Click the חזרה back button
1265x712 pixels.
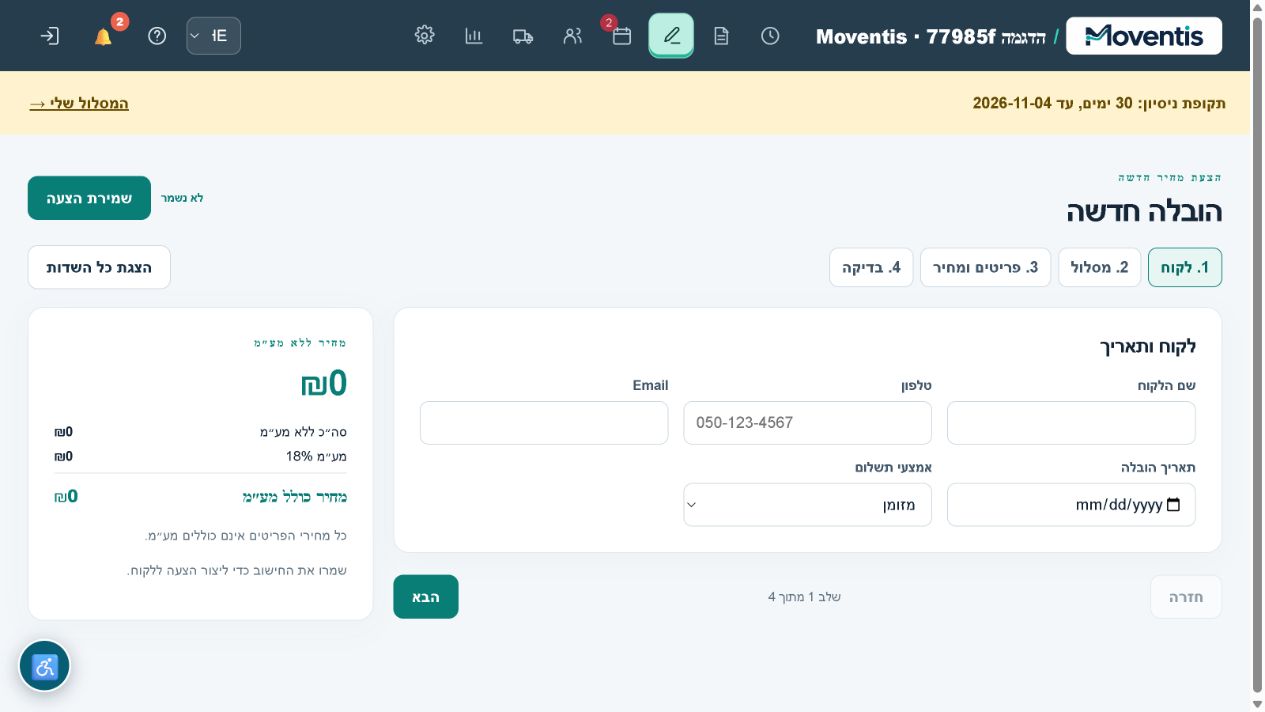(x=1186, y=597)
